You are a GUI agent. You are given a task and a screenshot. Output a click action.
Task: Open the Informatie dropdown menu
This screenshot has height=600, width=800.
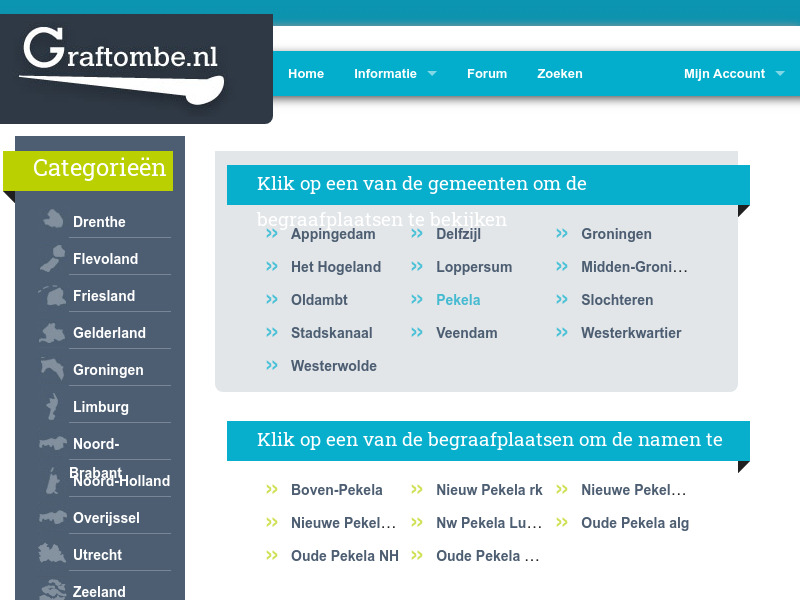coord(386,73)
